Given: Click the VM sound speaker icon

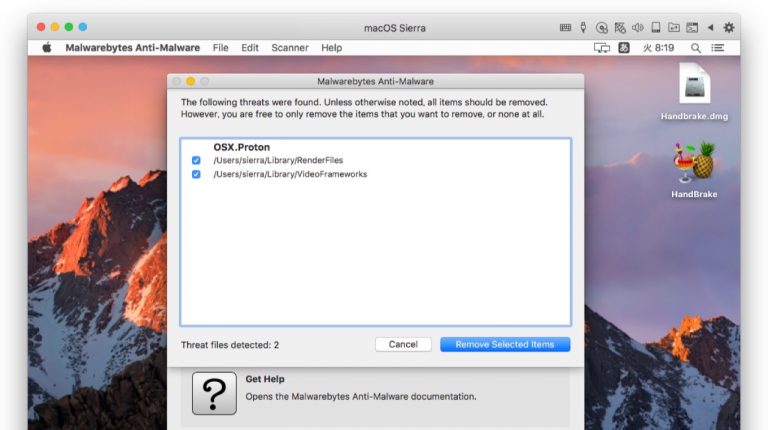Looking at the screenshot, I should [638, 27].
